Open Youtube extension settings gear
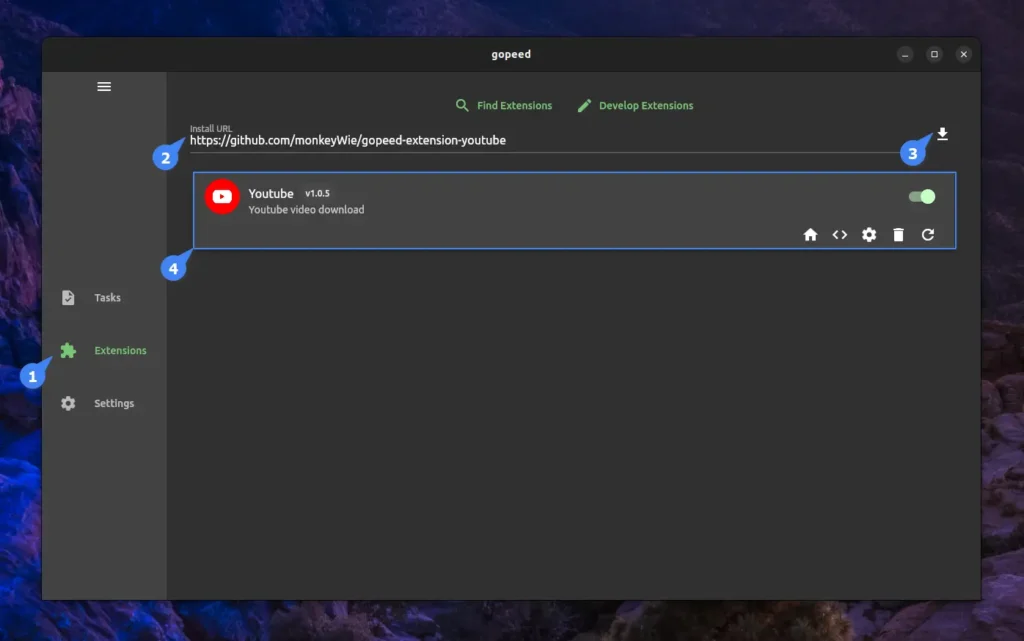 click(869, 234)
